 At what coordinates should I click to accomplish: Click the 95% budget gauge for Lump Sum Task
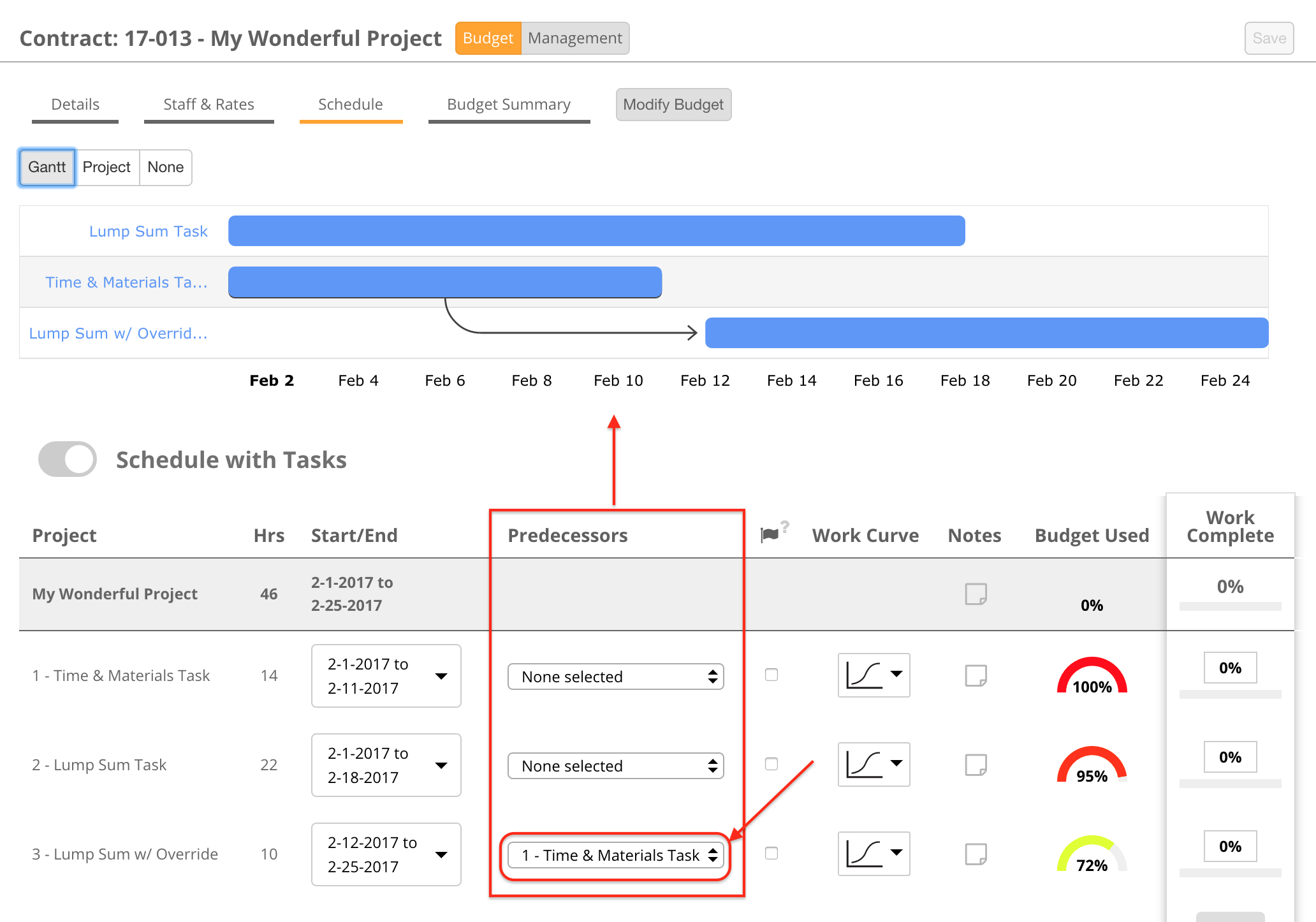click(1092, 765)
